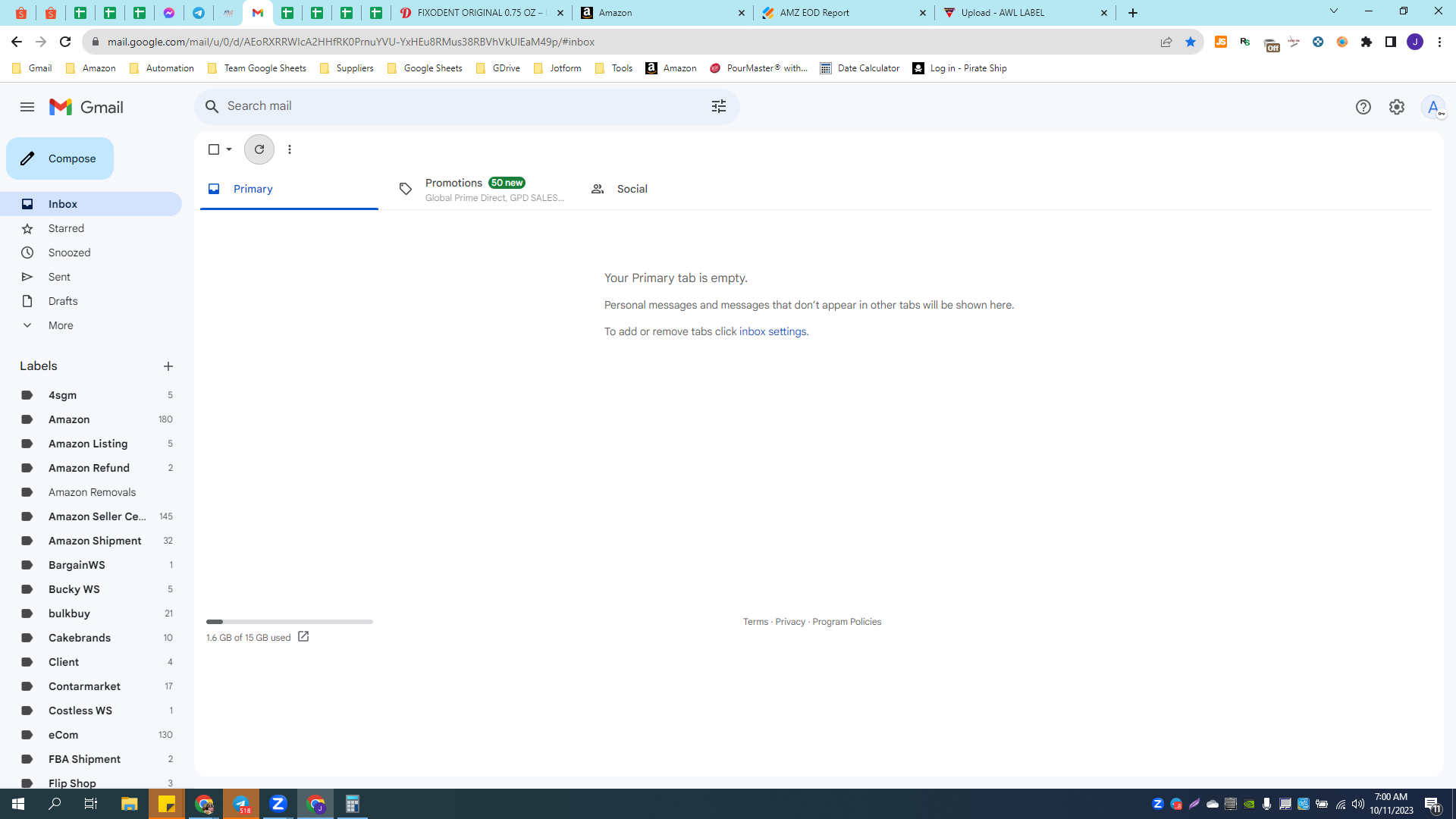Open the eCom label
The image size is (1456, 819).
tap(91, 735)
